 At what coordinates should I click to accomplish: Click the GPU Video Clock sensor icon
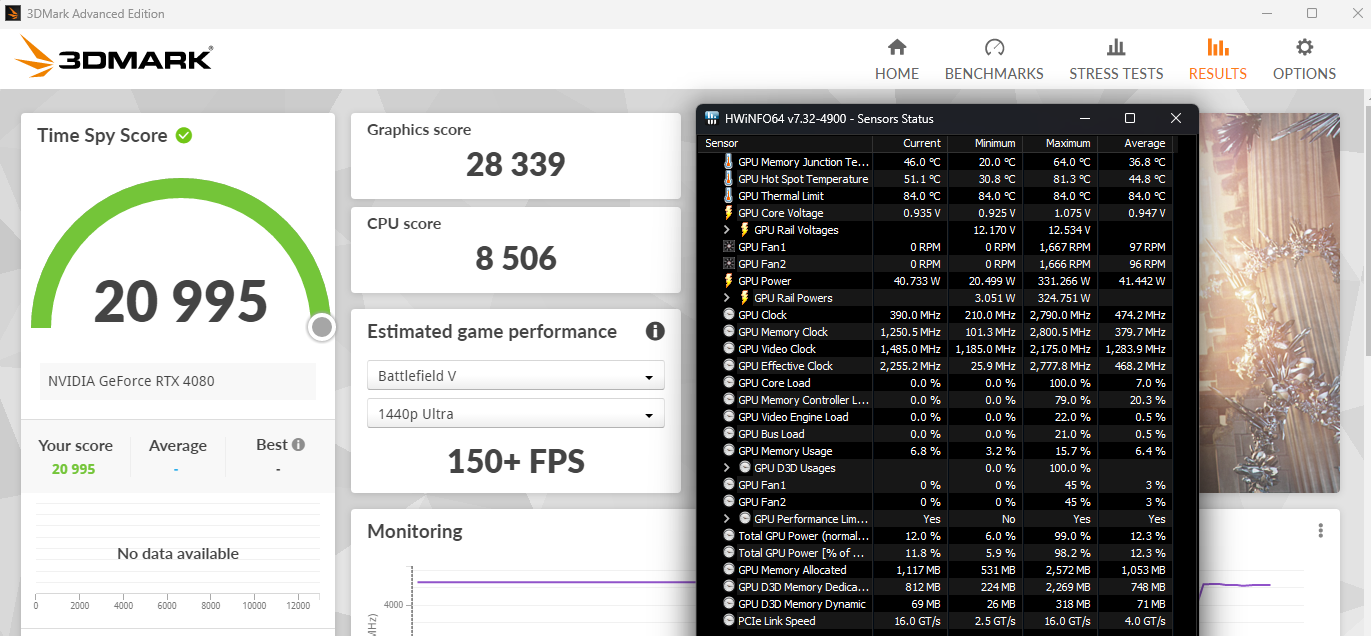[x=728, y=349]
